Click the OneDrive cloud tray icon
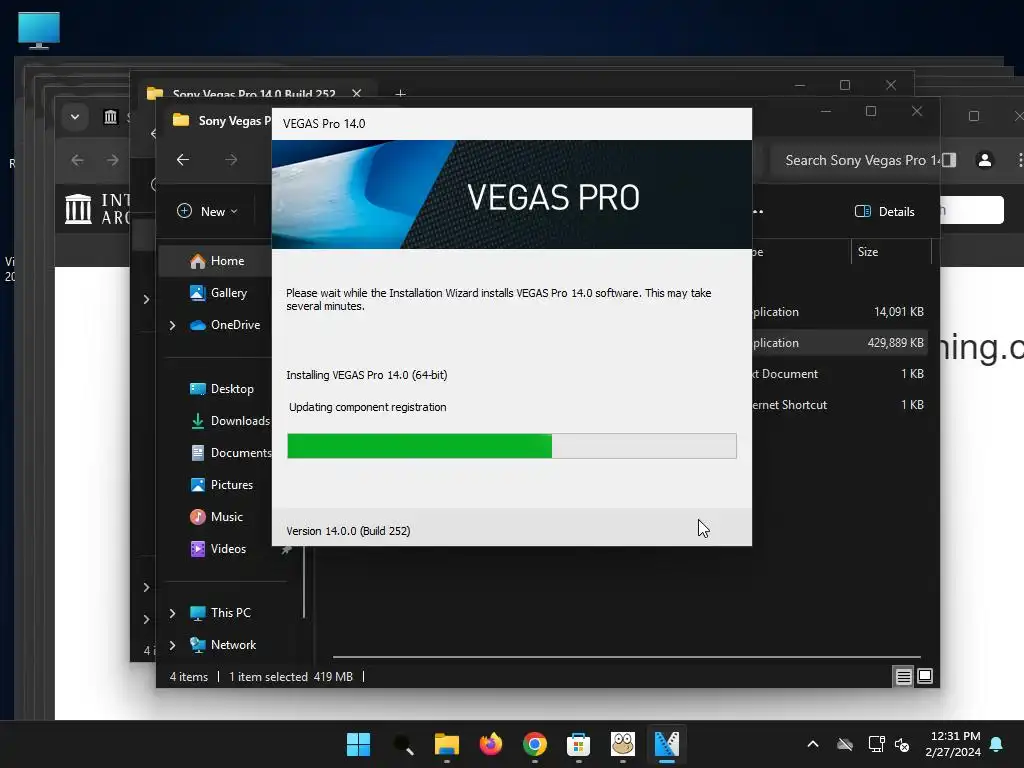1024x768 pixels. [845, 744]
